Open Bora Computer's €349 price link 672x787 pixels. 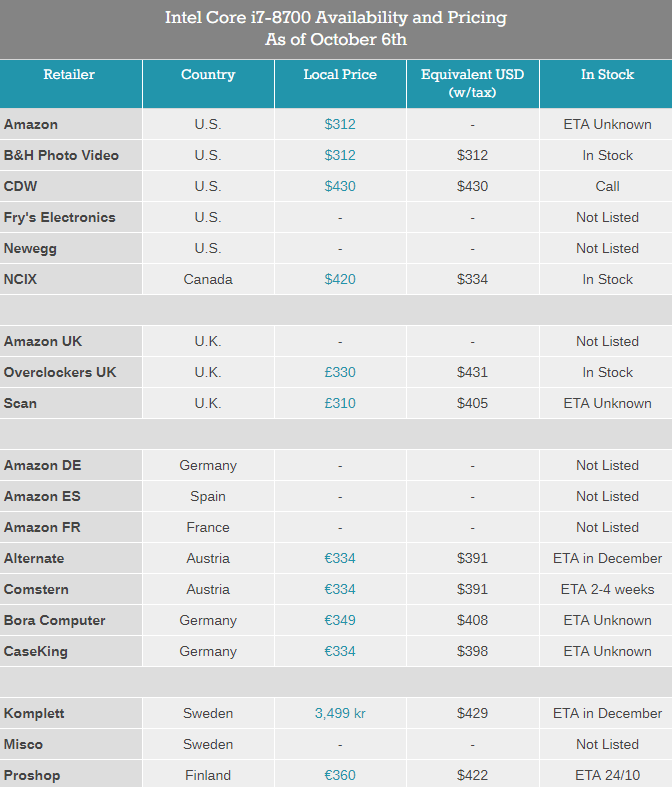point(340,620)
